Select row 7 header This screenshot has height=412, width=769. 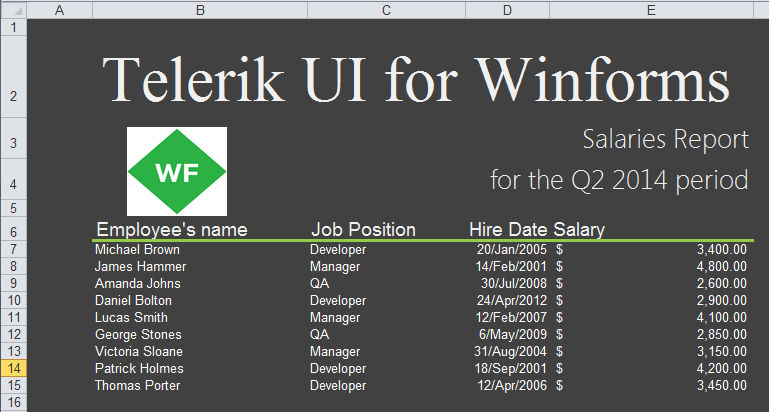coord(14,249)
